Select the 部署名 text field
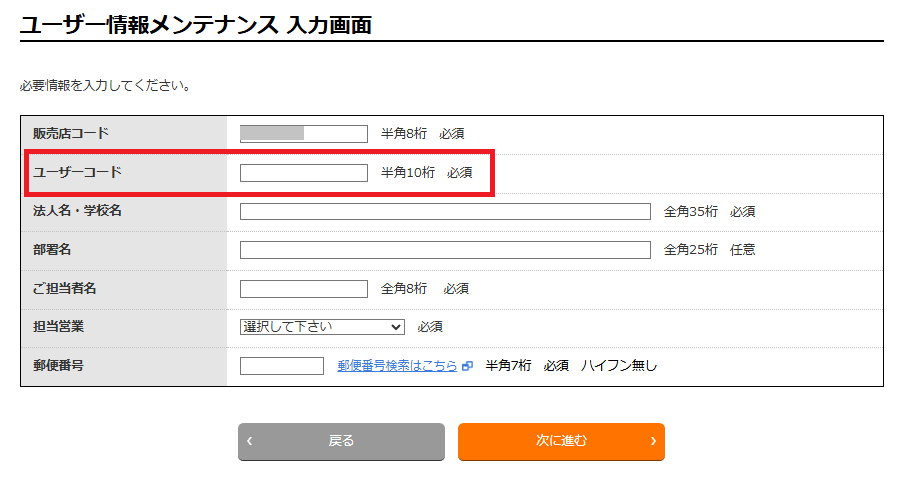This screenshot has width=905, height=488. tap(445, 249)
